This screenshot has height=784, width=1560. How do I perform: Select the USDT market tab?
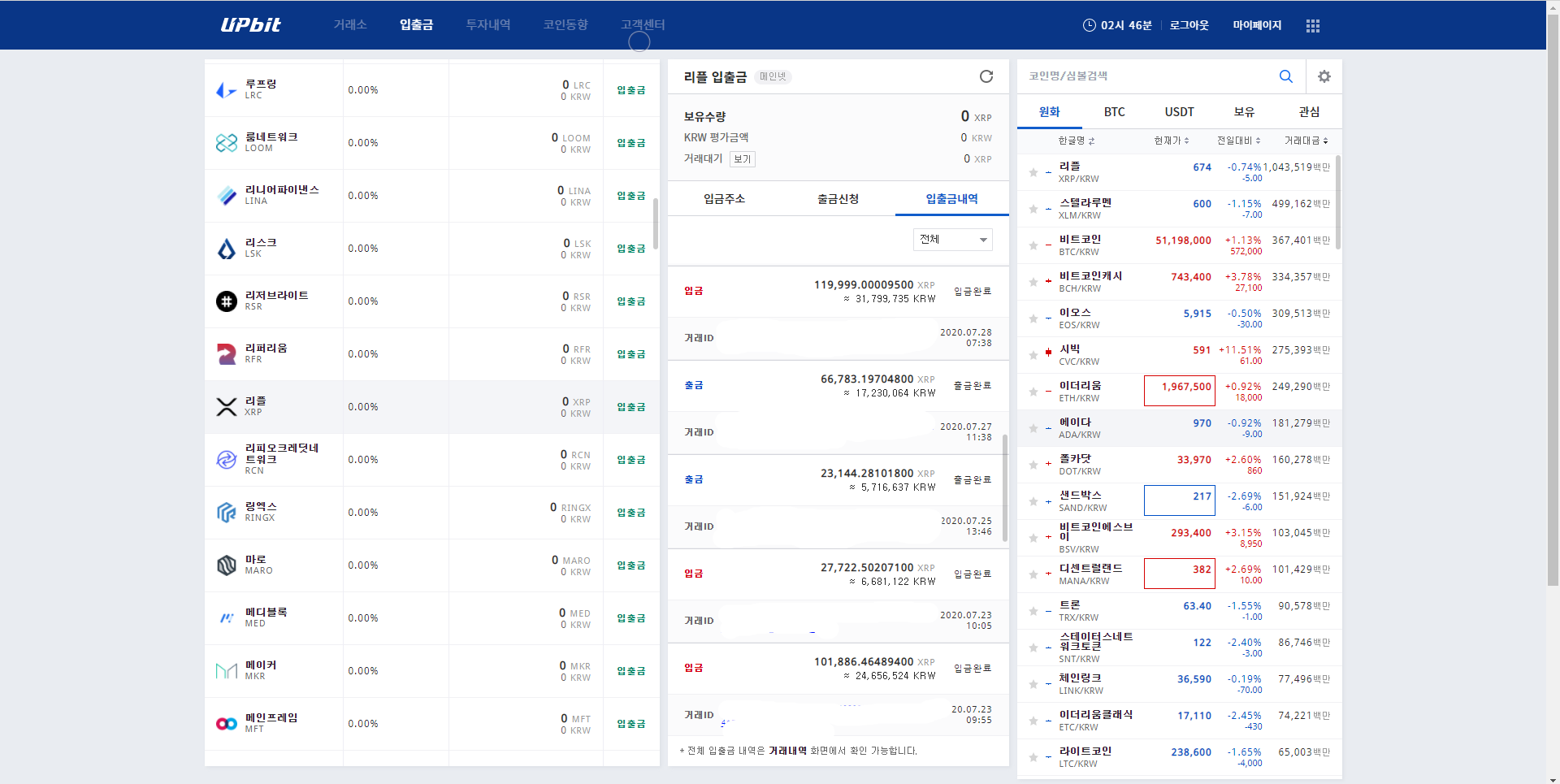[x=1180, y=112]
